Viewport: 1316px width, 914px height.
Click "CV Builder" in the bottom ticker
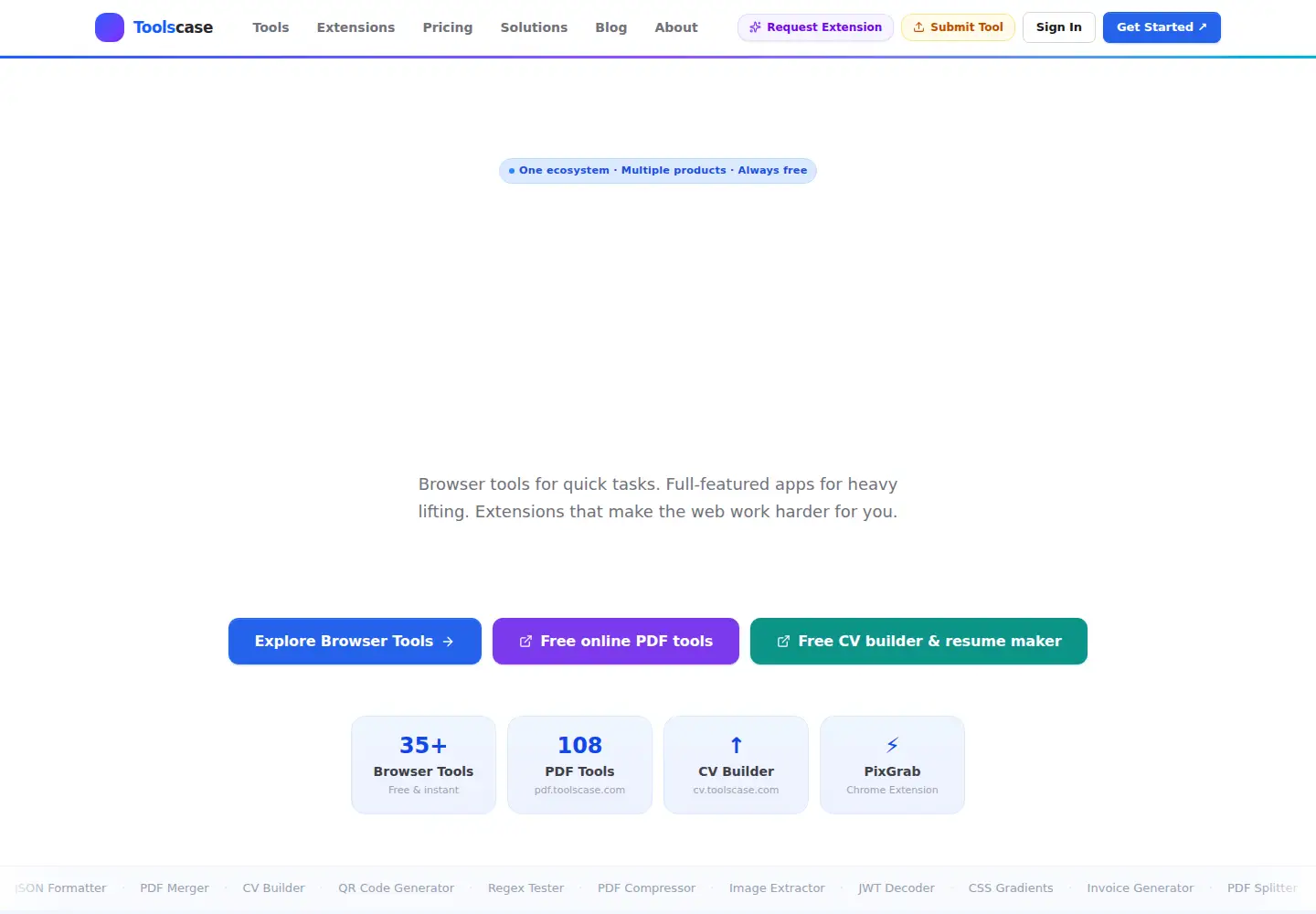tap(273, 888)
